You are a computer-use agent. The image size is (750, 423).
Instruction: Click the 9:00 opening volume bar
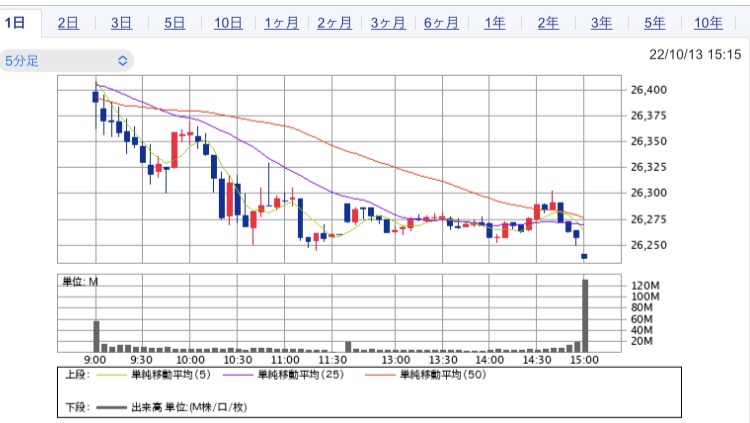[96, 336]
